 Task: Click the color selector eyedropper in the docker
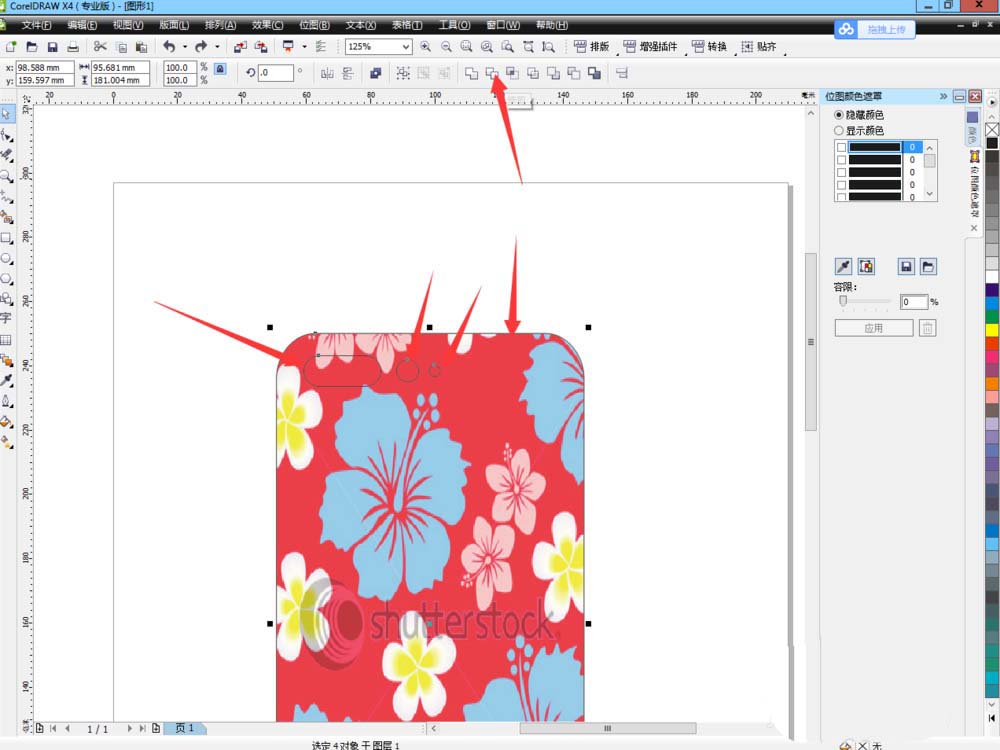pos(843,266)
